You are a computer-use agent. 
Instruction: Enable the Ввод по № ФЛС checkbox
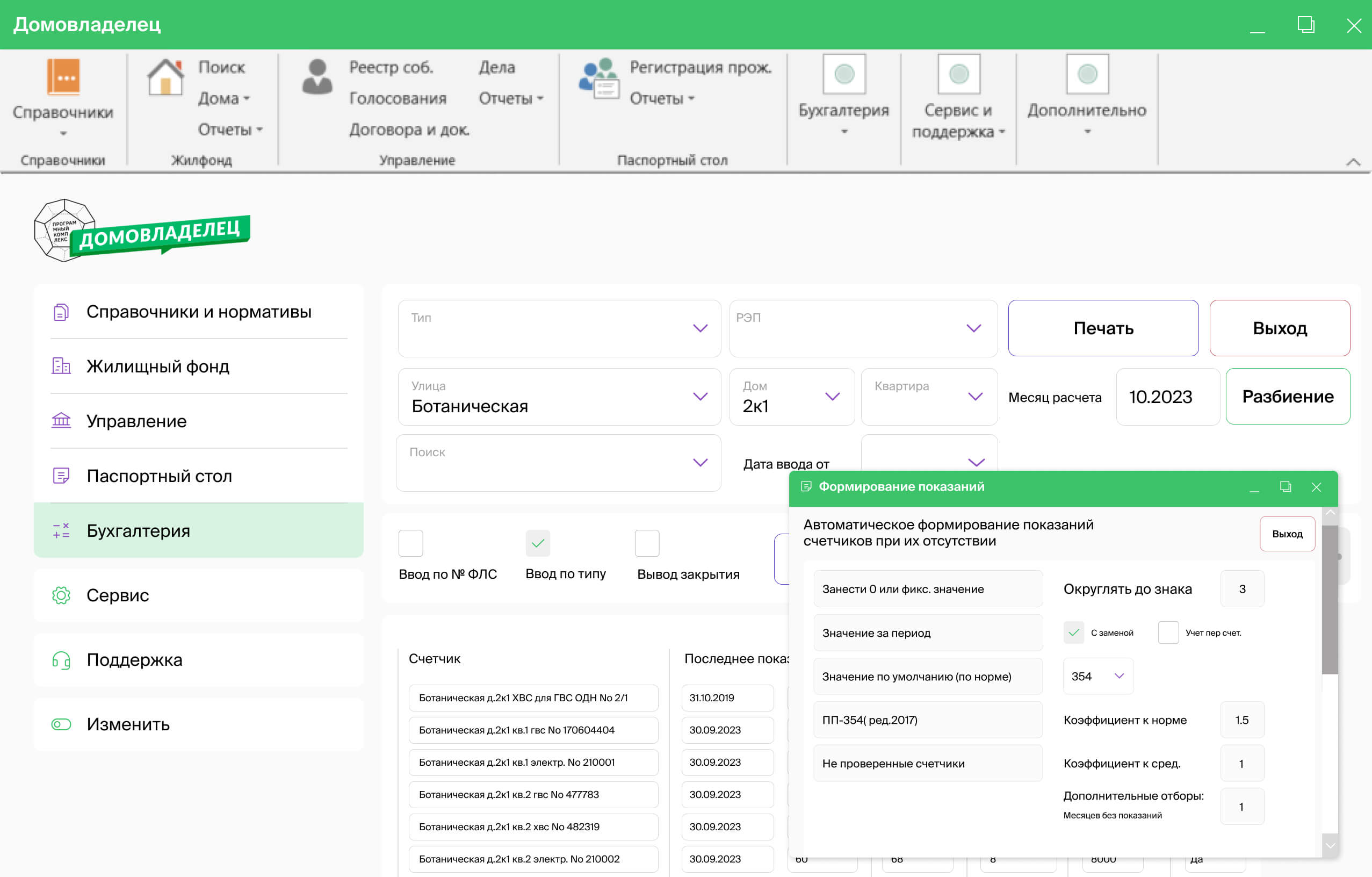[410, 543]
